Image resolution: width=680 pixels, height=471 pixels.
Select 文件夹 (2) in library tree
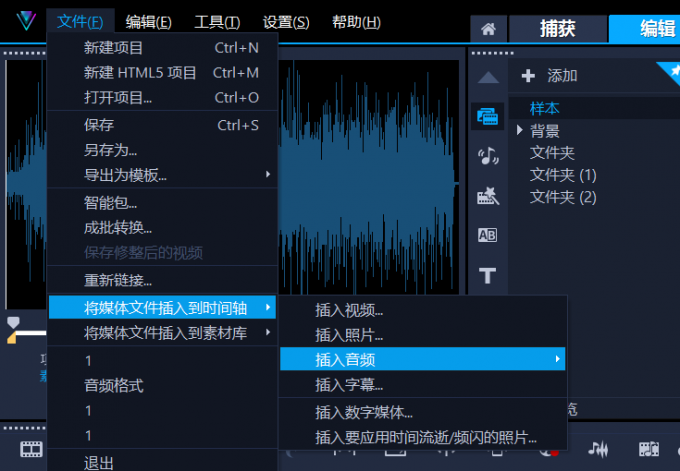[x=563, y=197]
